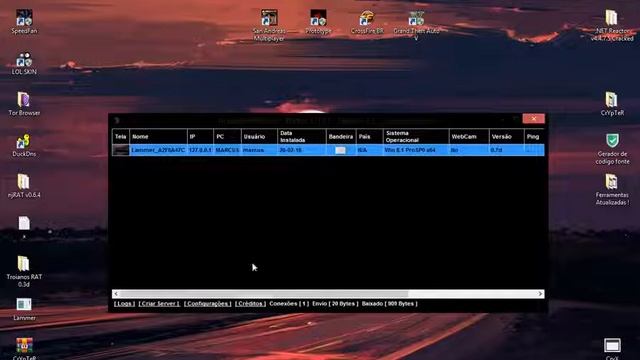Sort by the Tela column header
Viewport: 640px width, 360px height.
(121, 136)
